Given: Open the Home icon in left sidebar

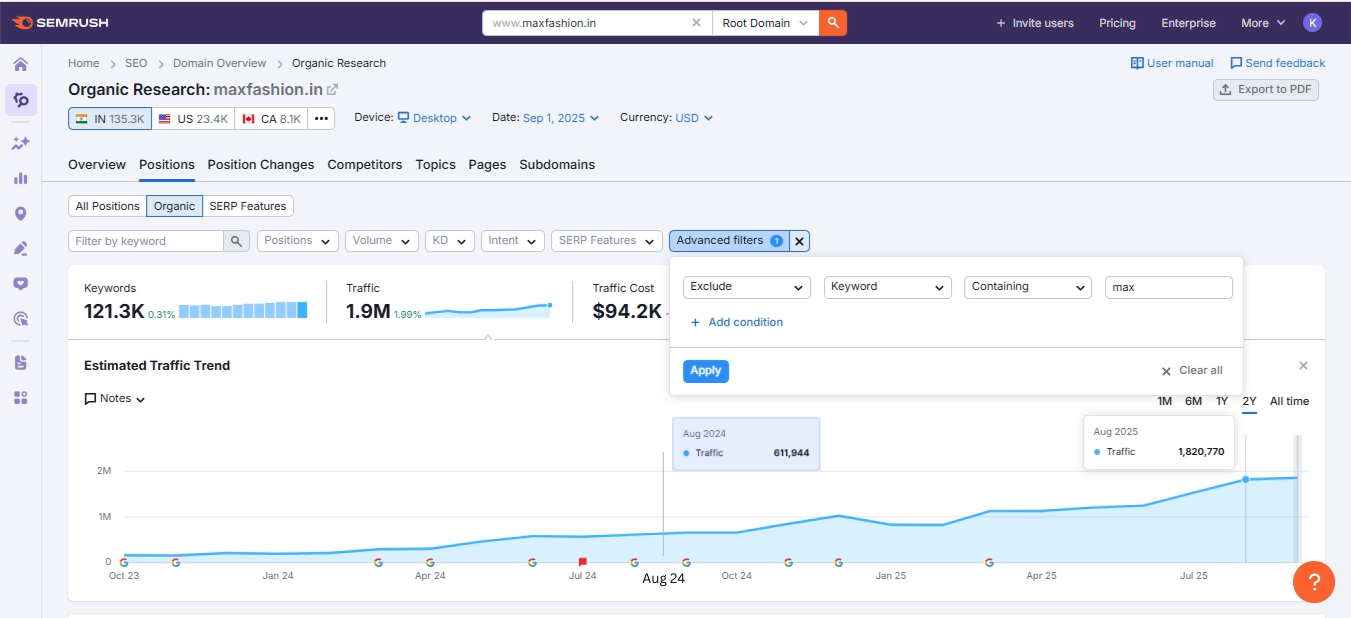Looking at the screenshot, I should [x=20, y=65].
